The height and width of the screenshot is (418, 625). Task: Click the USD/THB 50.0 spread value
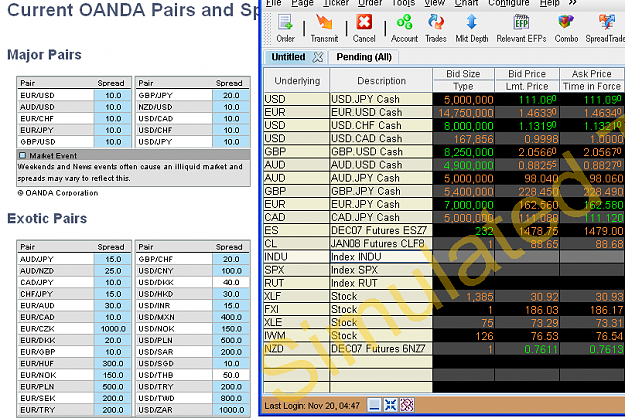[231, 375]
